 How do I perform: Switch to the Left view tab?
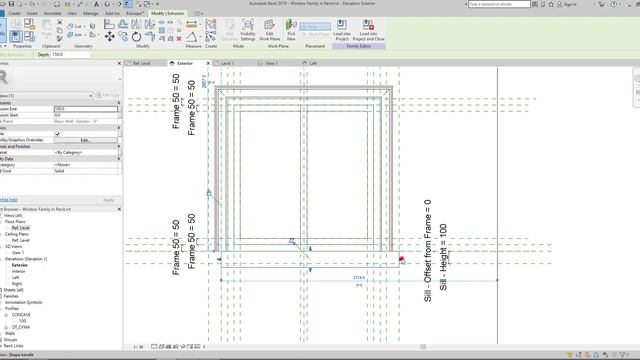[x=313, y=63]
